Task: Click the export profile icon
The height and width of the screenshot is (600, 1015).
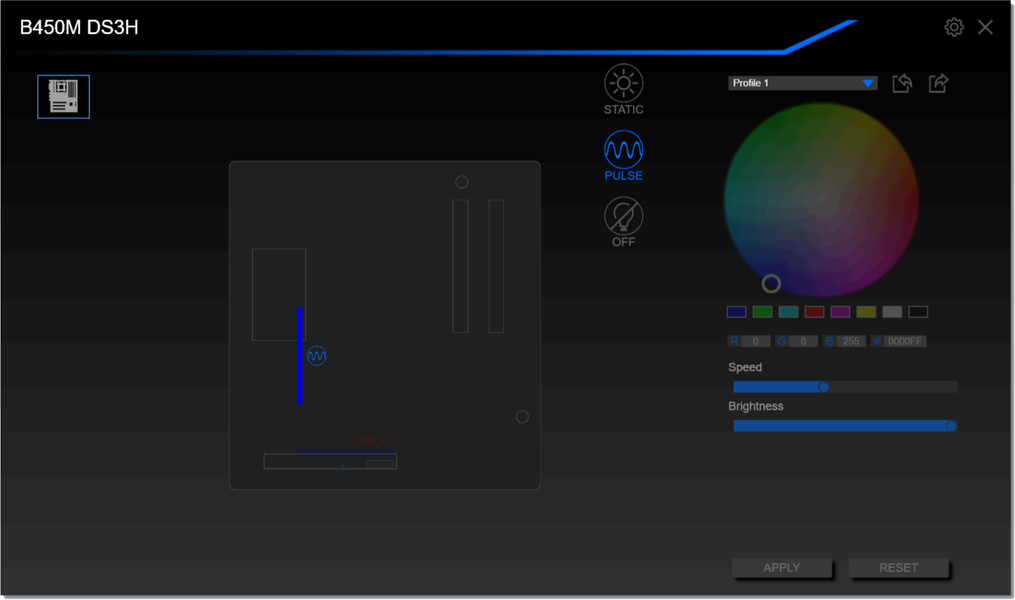Action: pos(938,83)
